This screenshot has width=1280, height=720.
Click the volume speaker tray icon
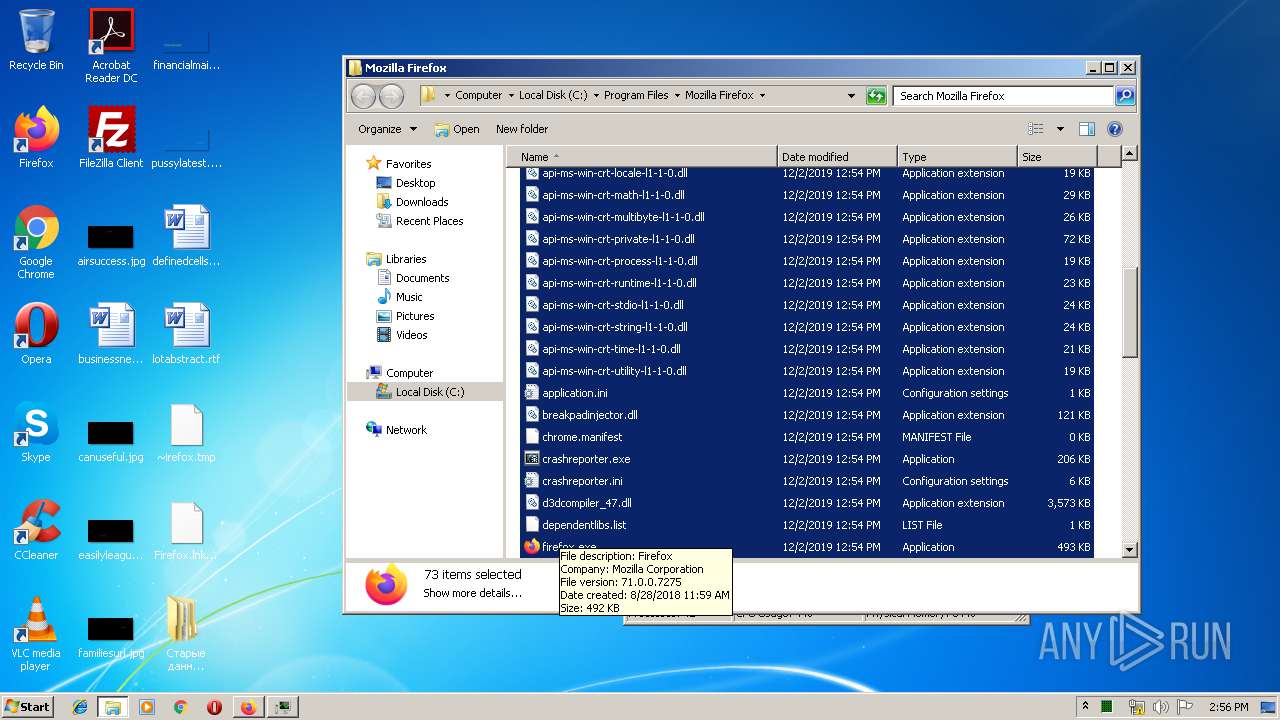pyautogui.click(x=1160, y=707)
